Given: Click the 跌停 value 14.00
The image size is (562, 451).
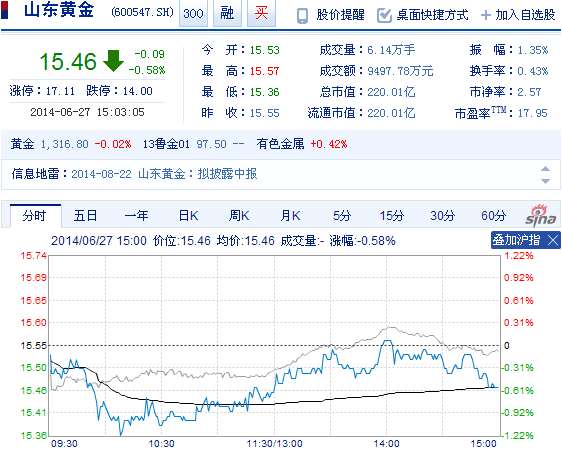Looking at the screenshot, I should point(138,91).
